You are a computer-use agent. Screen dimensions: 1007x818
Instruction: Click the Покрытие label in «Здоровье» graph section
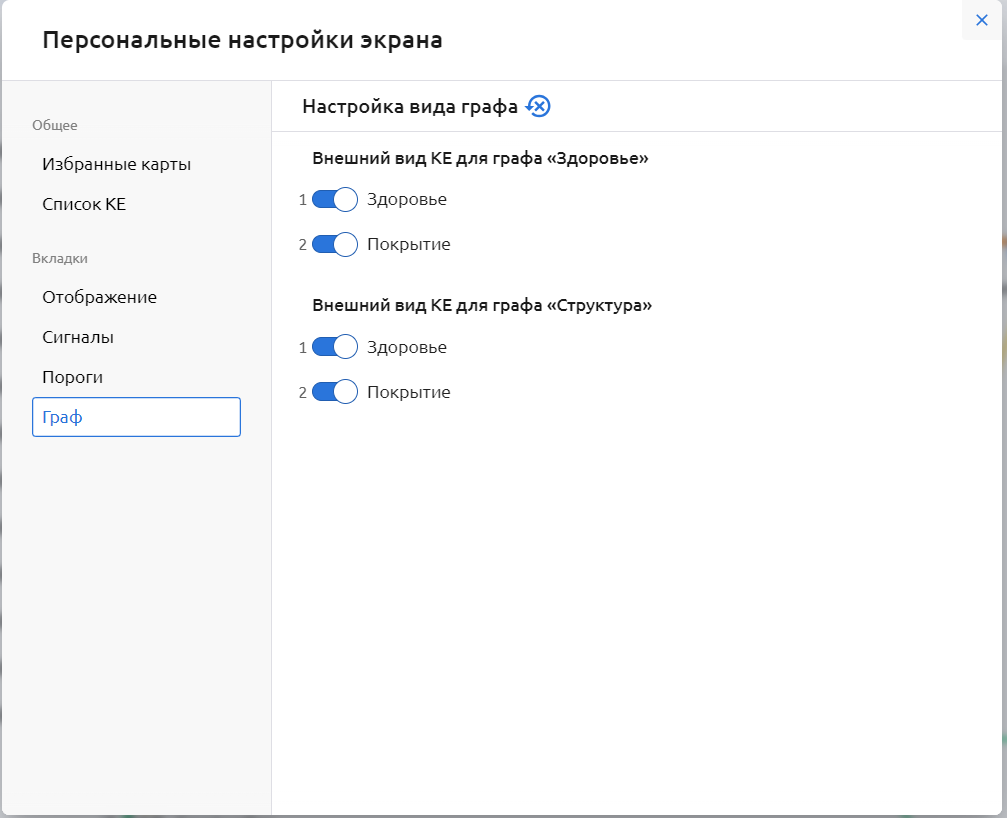pos(408,244)
